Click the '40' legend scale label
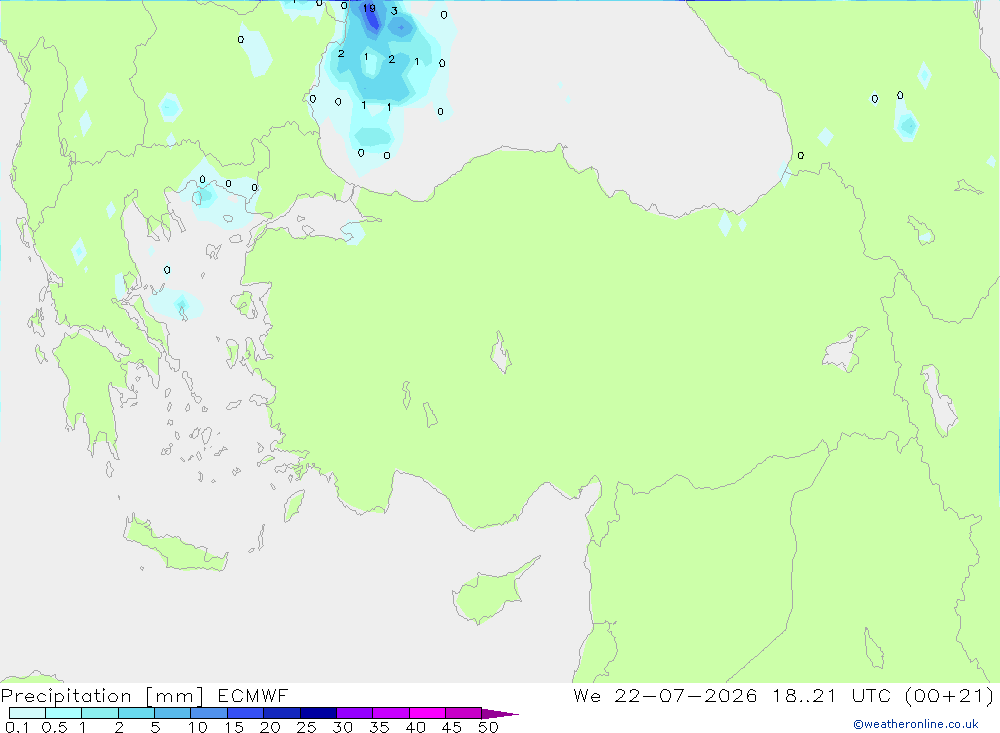 pos(415,727)
